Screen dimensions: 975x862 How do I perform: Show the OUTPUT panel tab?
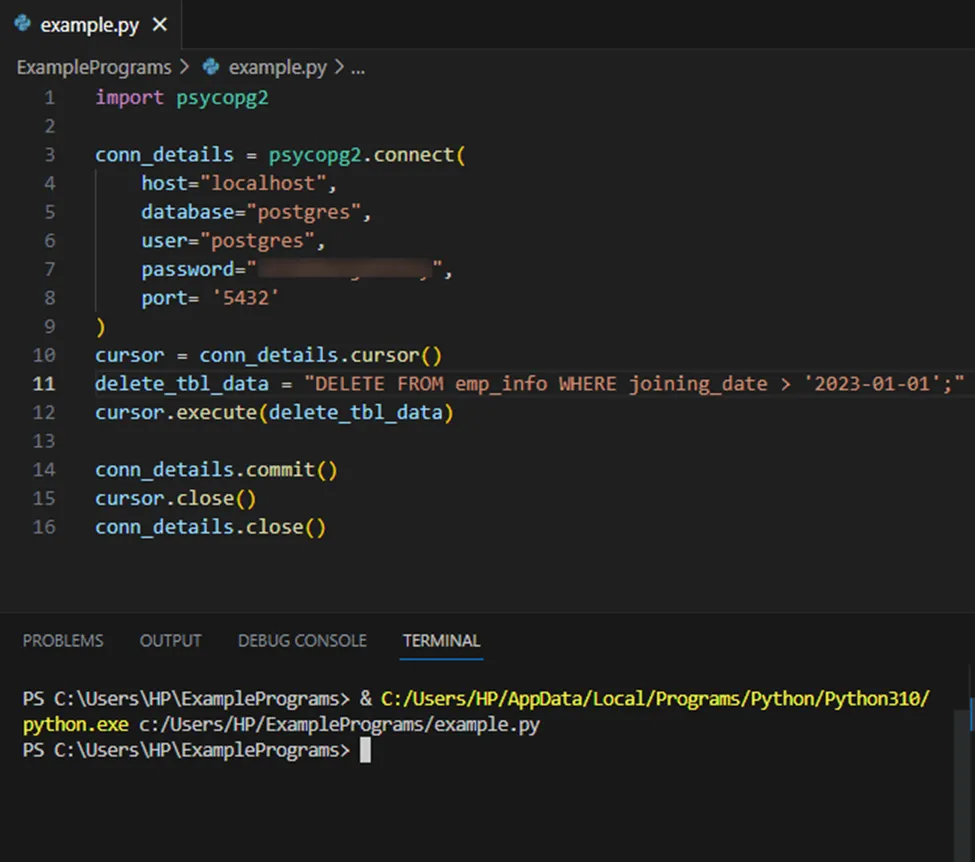tap(170, 640)
